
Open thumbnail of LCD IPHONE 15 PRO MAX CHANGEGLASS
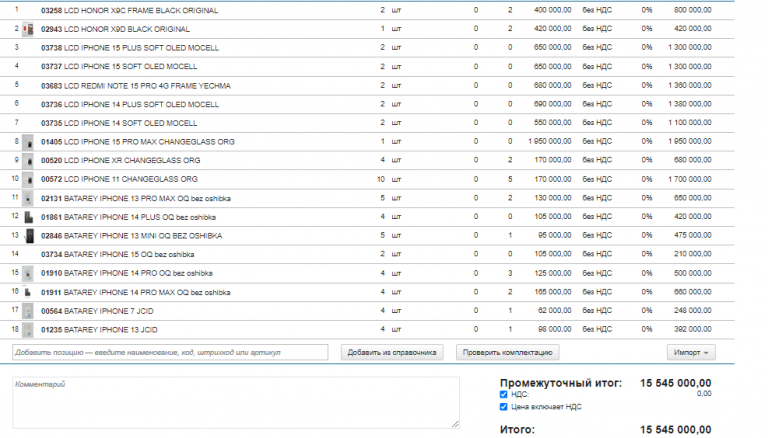coord(28,142)
